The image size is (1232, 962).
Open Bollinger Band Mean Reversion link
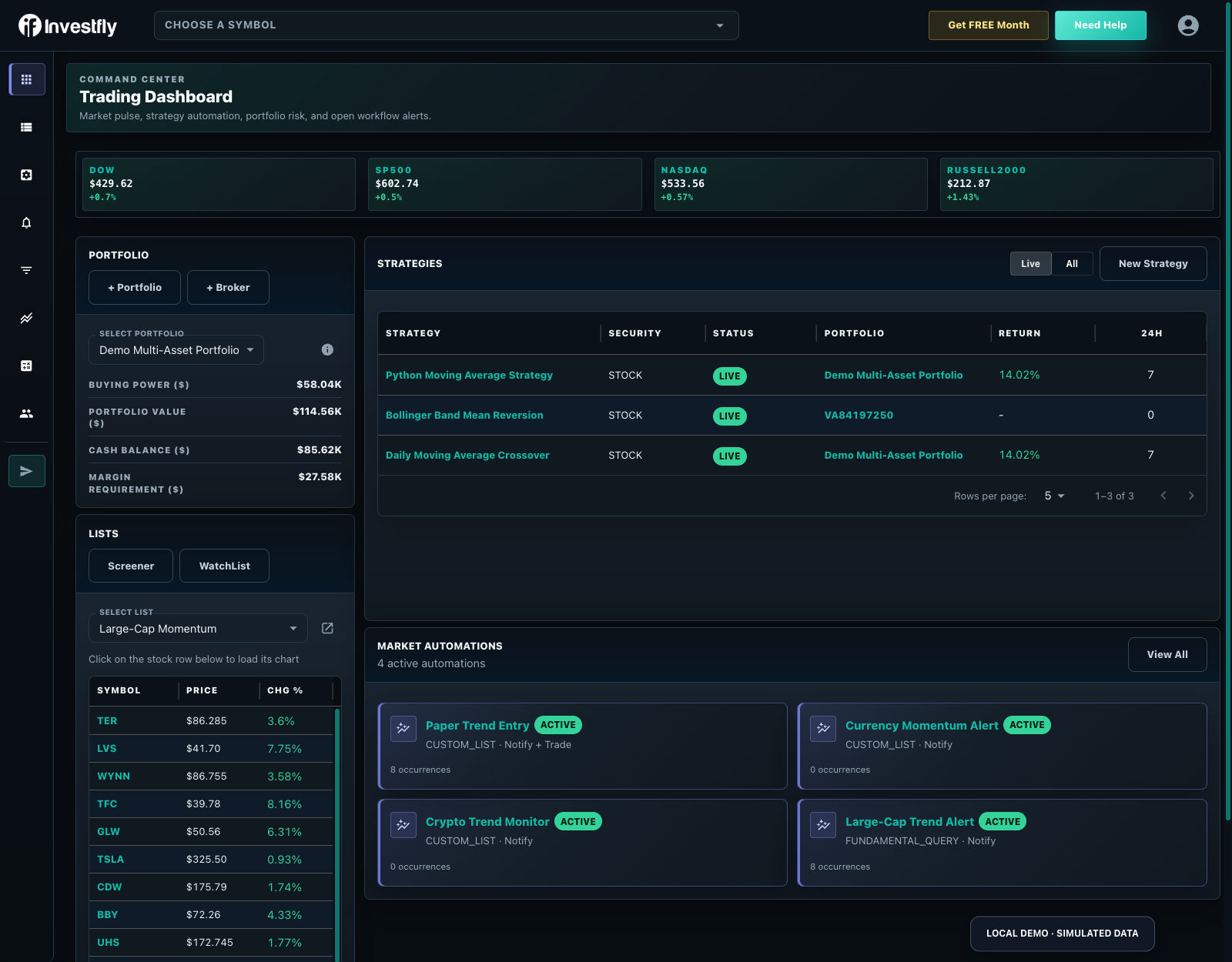(464, 416)
